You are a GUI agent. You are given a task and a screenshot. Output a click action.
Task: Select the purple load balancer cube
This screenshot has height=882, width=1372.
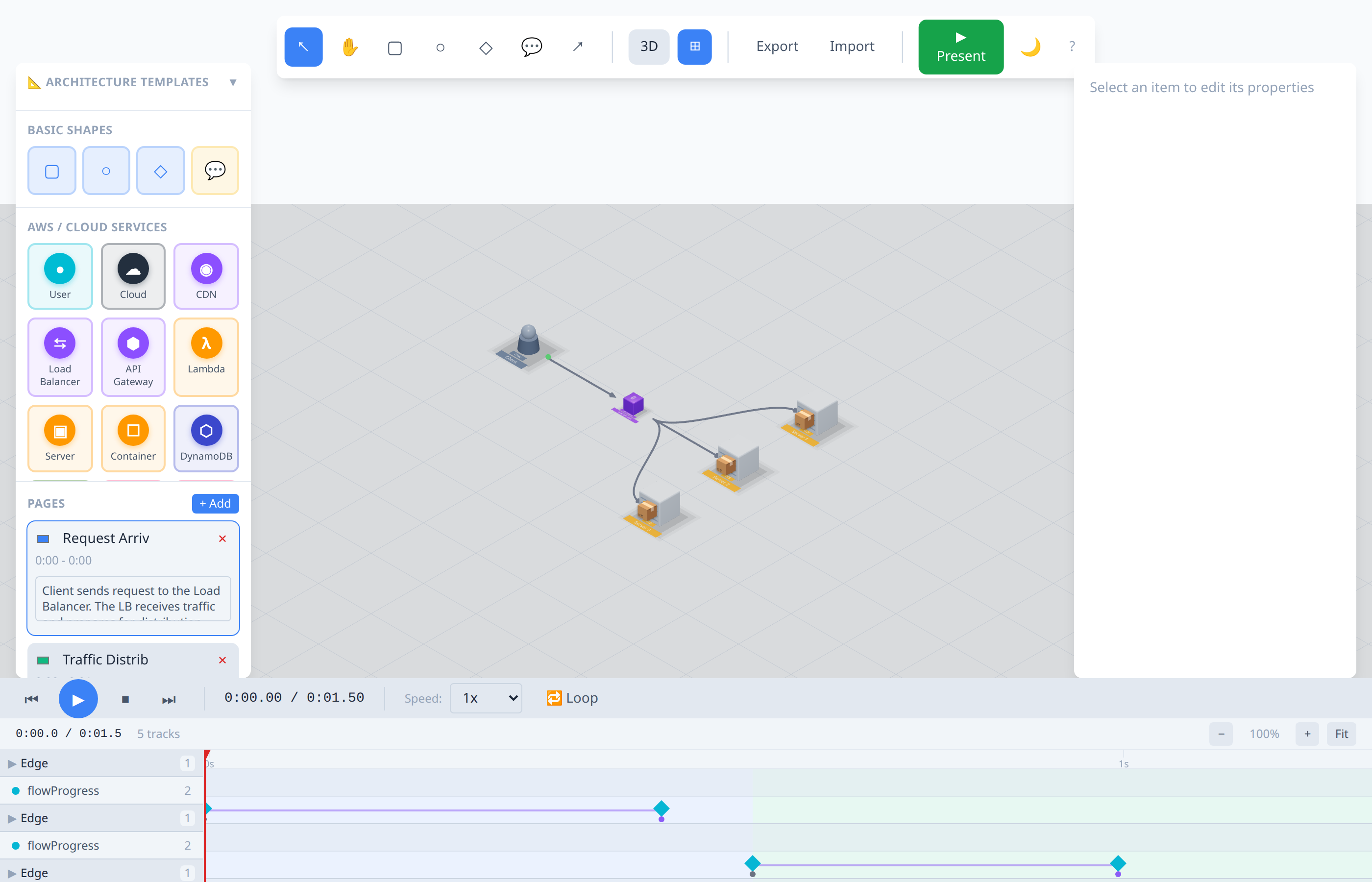633,403
